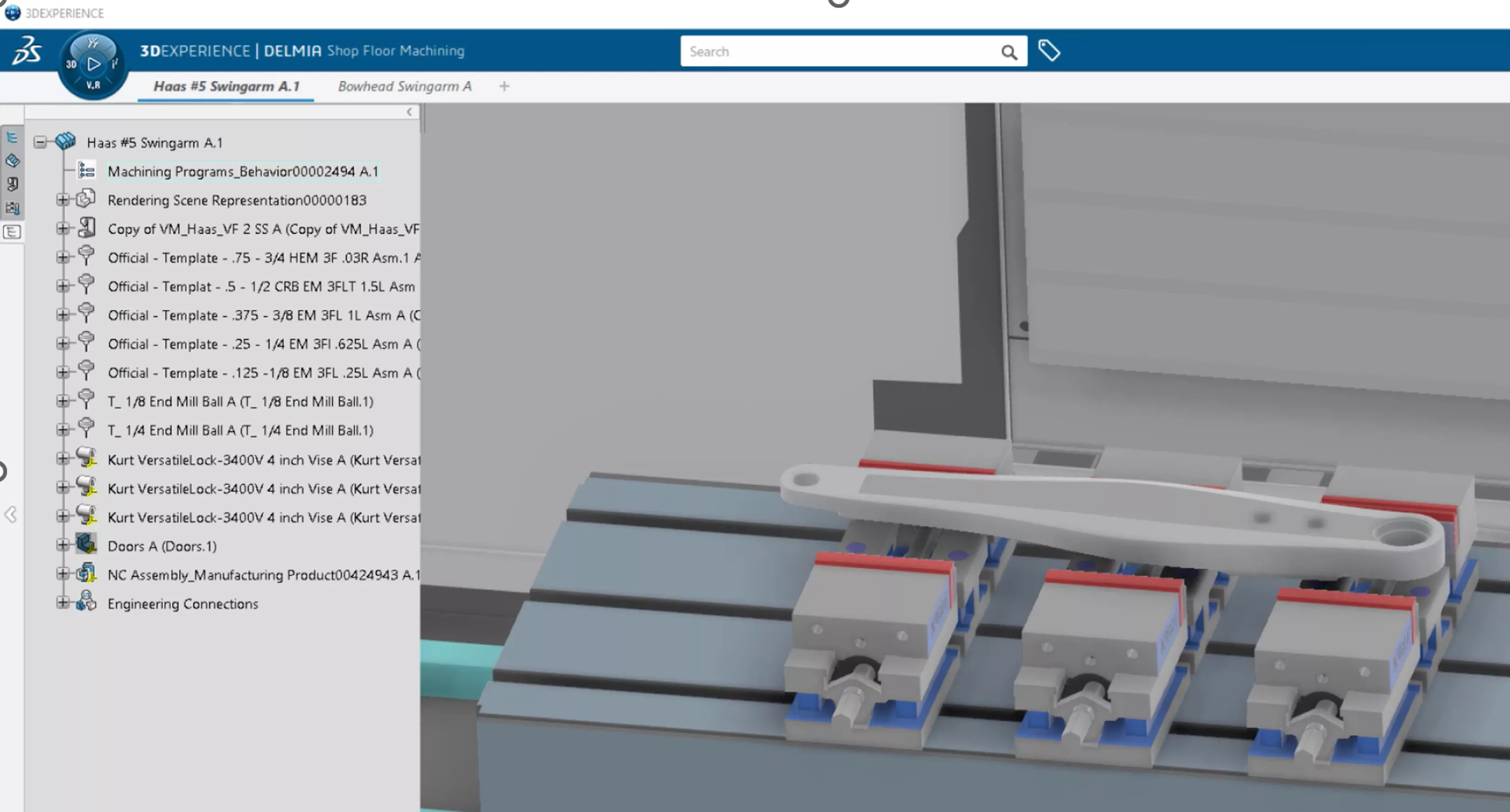Screen dimensions: 1510x812
Task: Select Rendering Scene Representation00000183 row
Action: pyautogui.click(x=237, y=200)
